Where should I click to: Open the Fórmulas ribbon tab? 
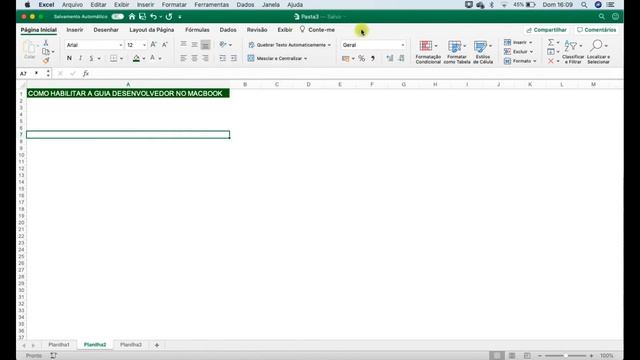[197, 30]
